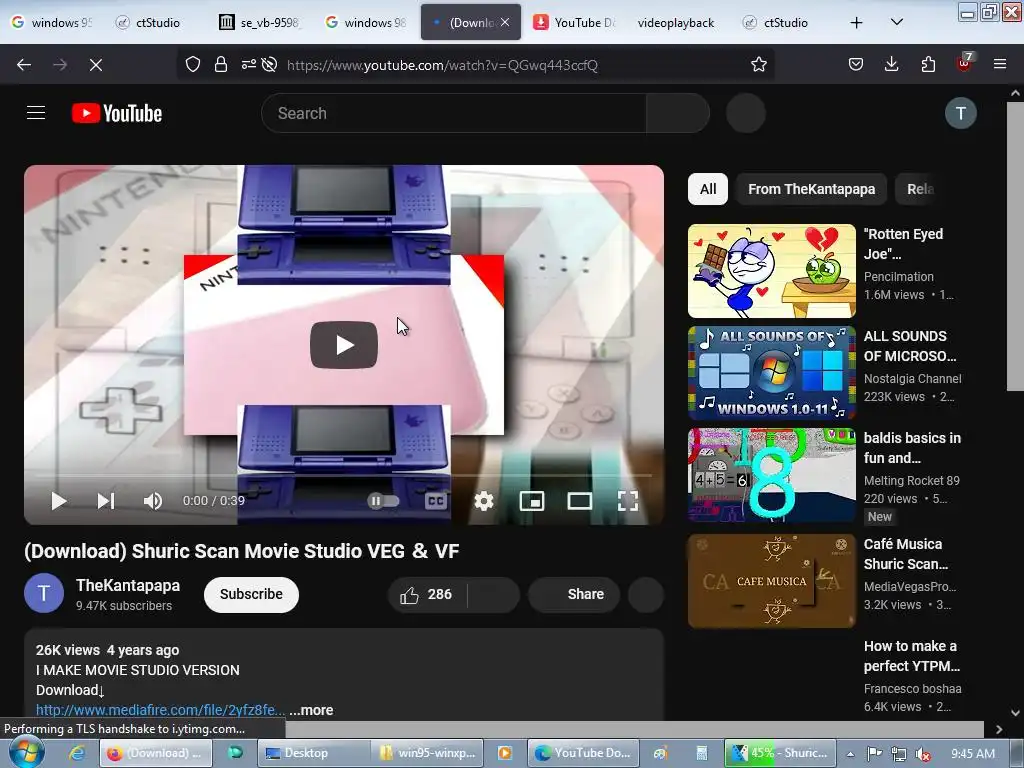Bookmark this page with the star
Image resolution: width=1024 pixels, height=768 pixels.
(758, 64)
